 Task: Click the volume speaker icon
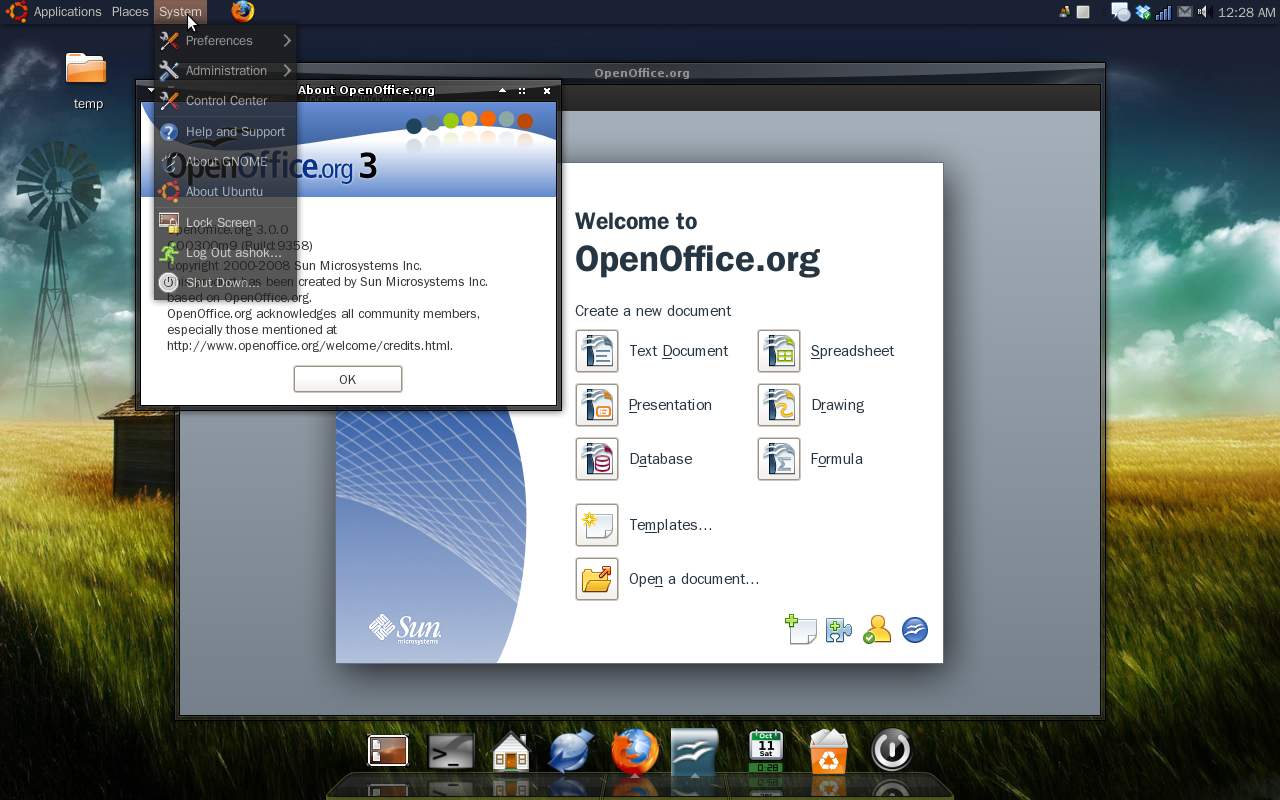tap(1203, 12)
